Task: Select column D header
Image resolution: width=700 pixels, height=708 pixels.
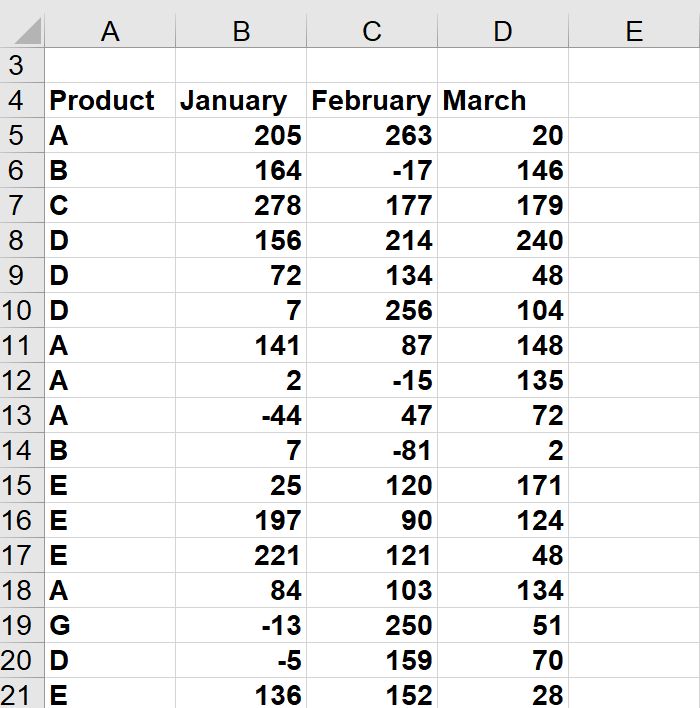Action: pos(503,31)
